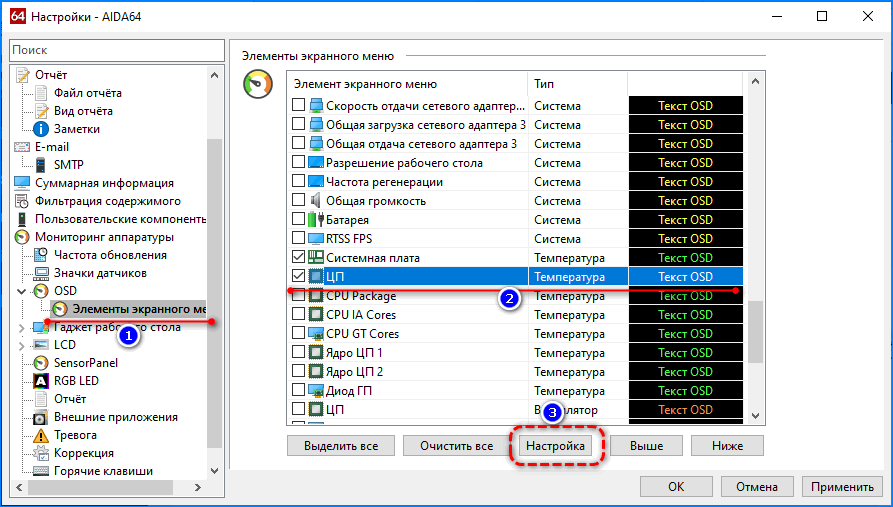Click Текст OSD swatch of Системная плата
This screenshot has width=893, height=507.
pos(686,257)
